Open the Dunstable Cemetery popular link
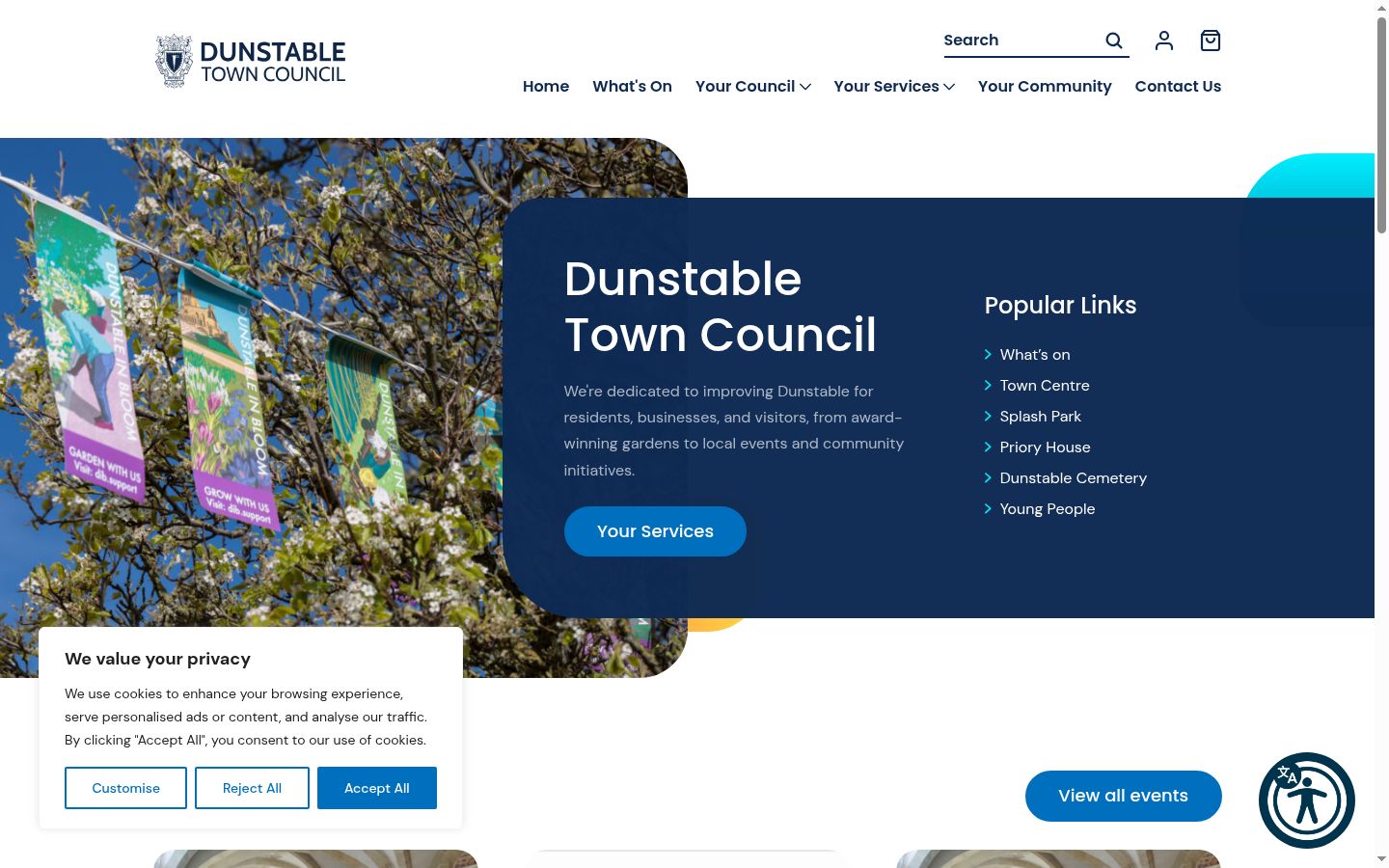 1074,478
